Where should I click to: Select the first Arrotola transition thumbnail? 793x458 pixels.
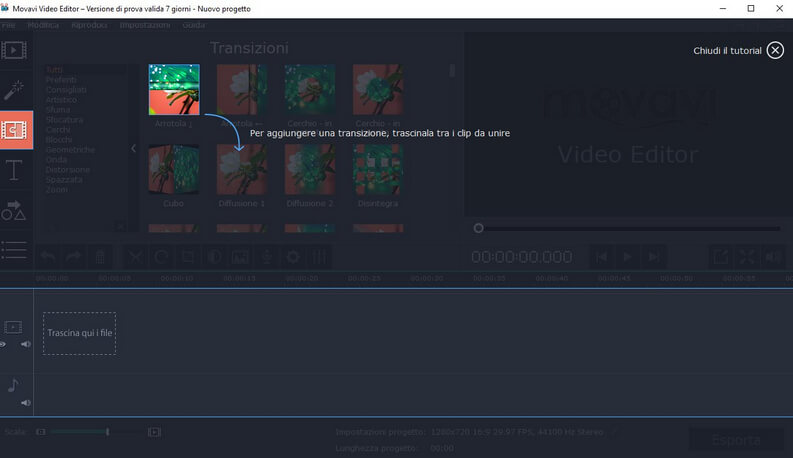click(174, 89)
